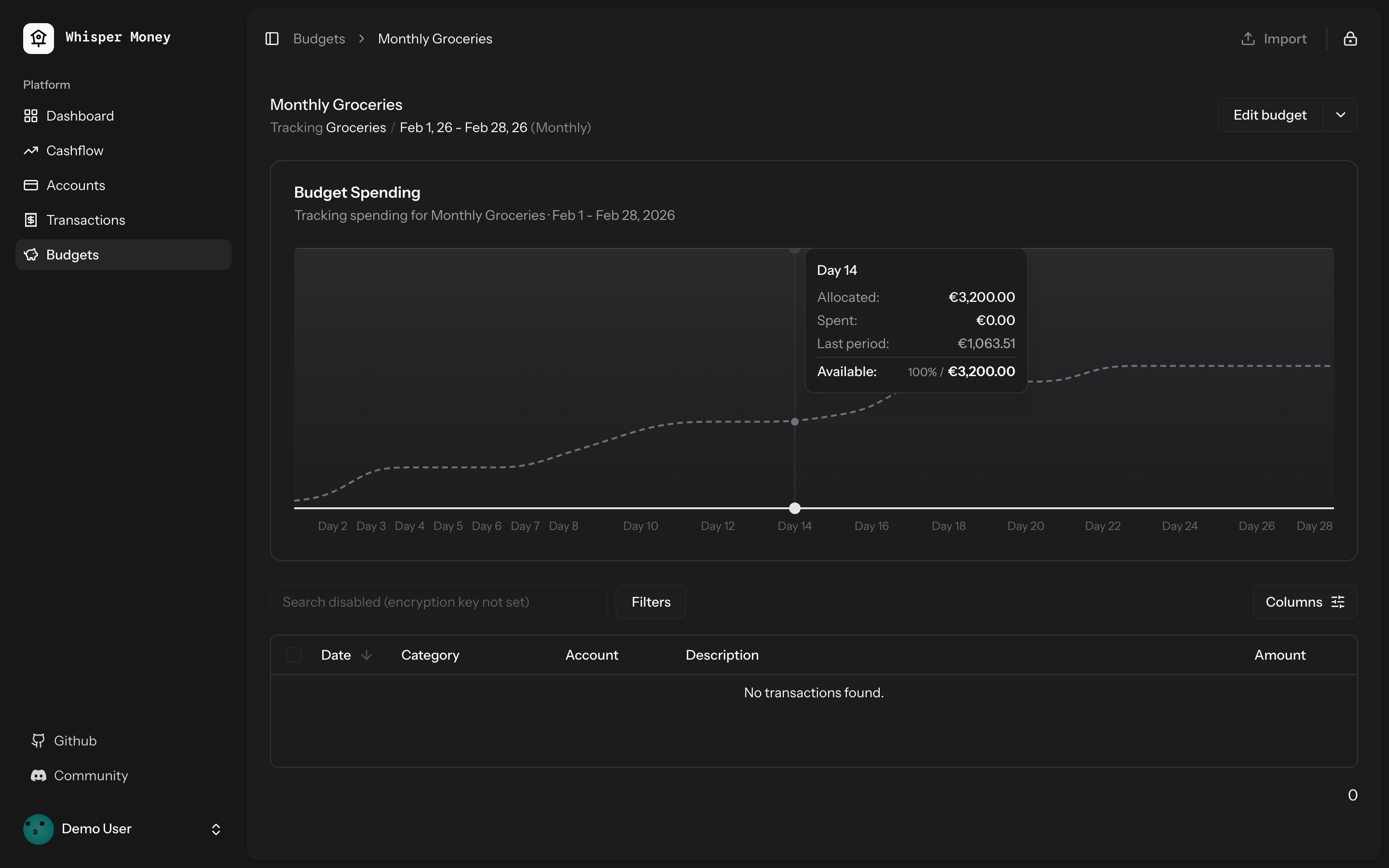Viewport: 1389px width, 868px height.
Task: Click the tooltip Spent €0.00 value
Action: click(x=995, y=320)
